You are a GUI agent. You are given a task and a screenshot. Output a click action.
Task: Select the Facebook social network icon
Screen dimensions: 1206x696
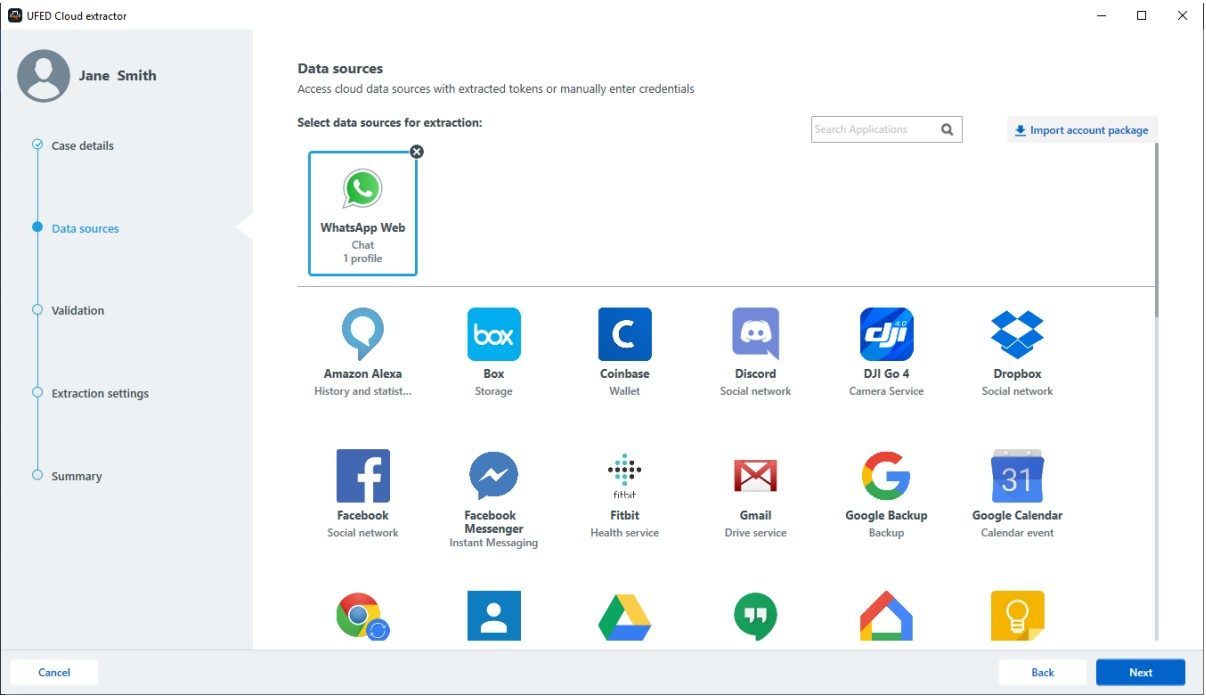(x=363, y=476)
